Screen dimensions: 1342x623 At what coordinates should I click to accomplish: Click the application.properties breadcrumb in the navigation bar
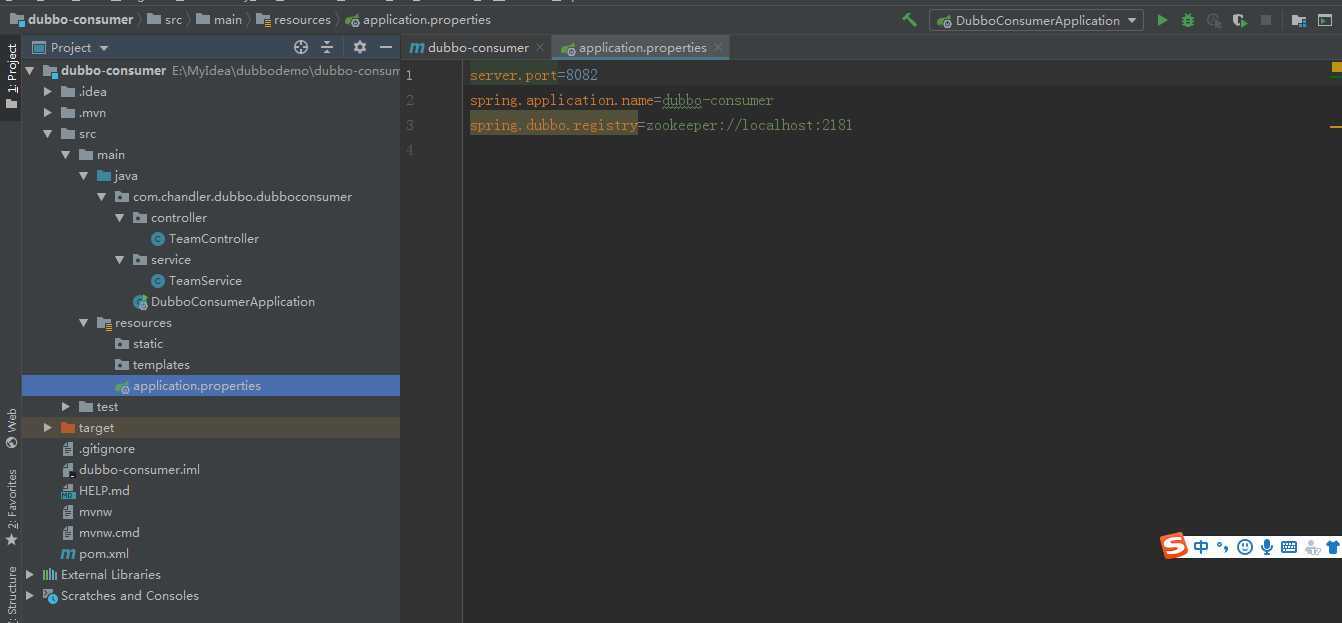click(418, 19)
